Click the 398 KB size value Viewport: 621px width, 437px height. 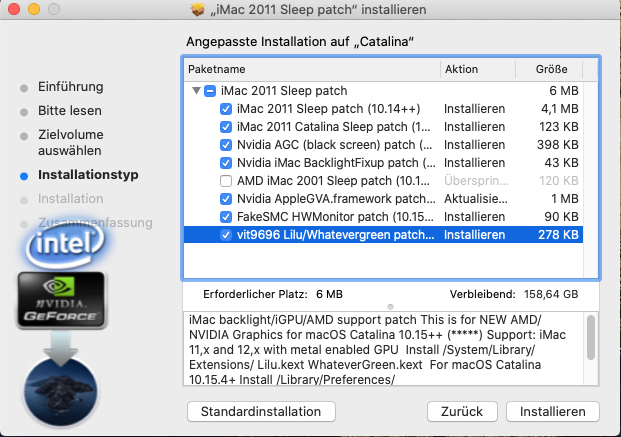558,145
